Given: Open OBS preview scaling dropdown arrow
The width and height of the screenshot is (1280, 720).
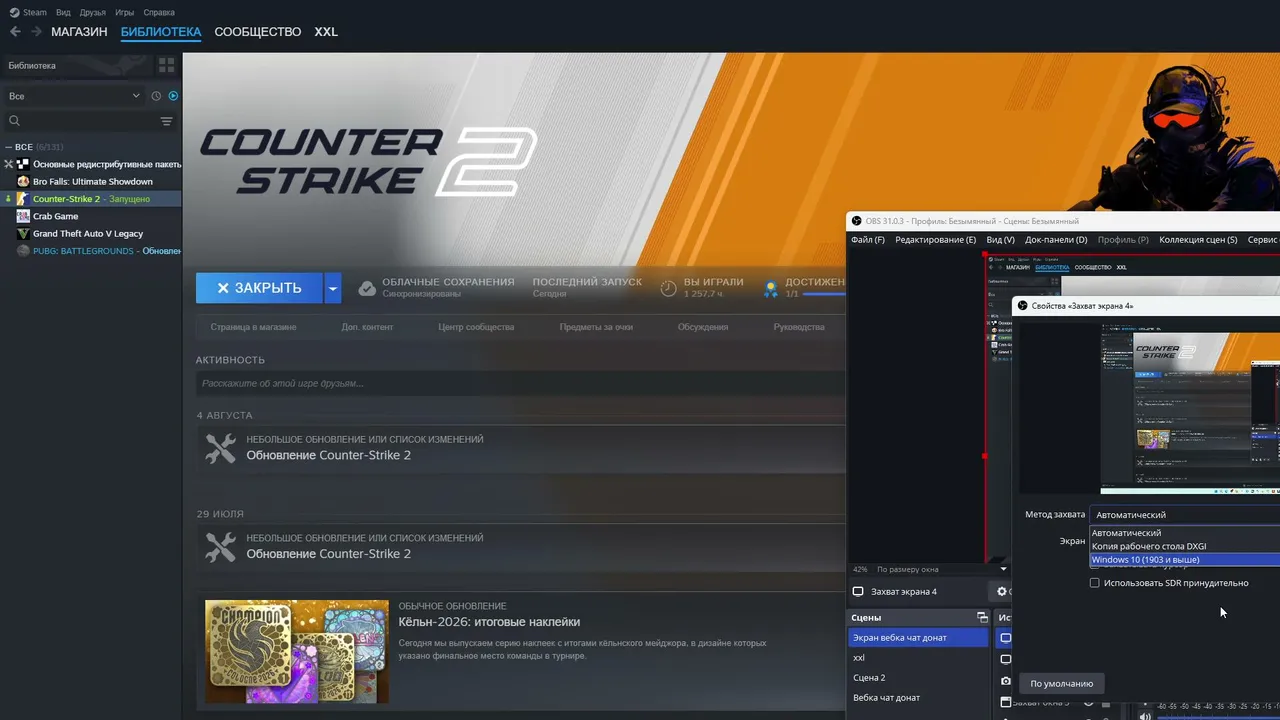Looking at the screenshot, I should click(1003, 570).
